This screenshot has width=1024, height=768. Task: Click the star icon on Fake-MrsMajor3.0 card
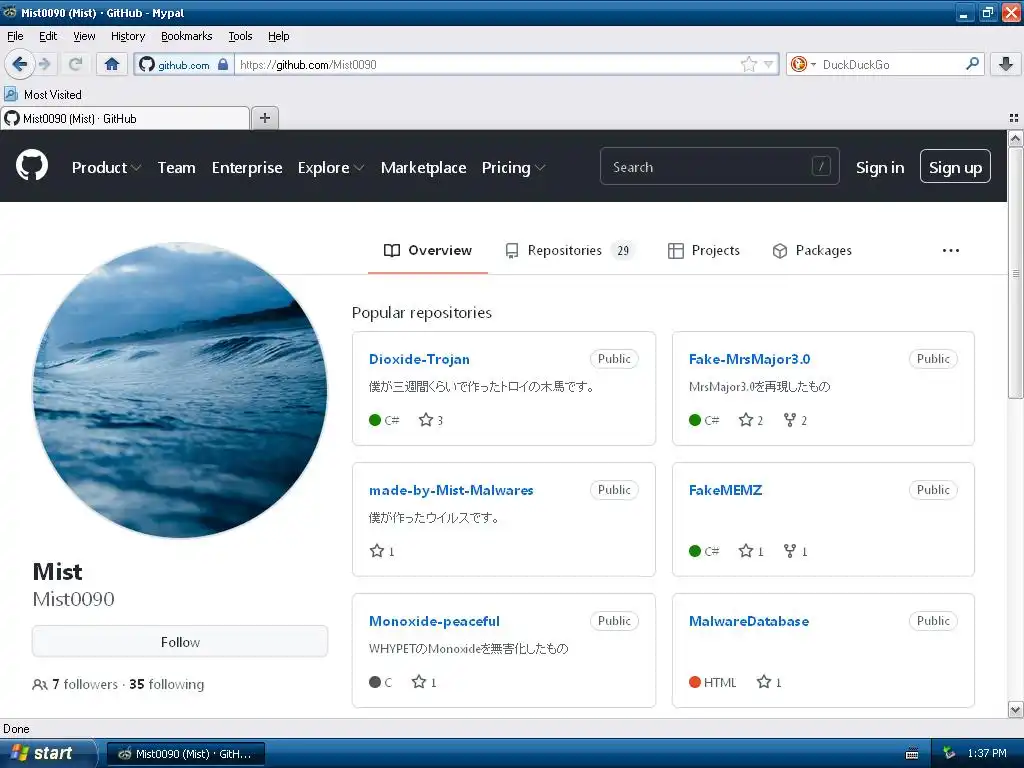click(746, 420)
